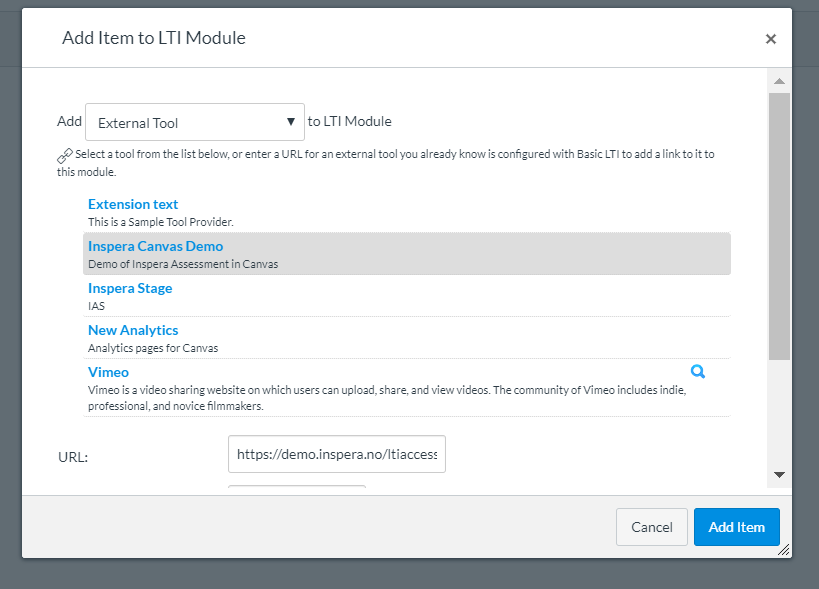Select the Extension text tool

(133, 204)
